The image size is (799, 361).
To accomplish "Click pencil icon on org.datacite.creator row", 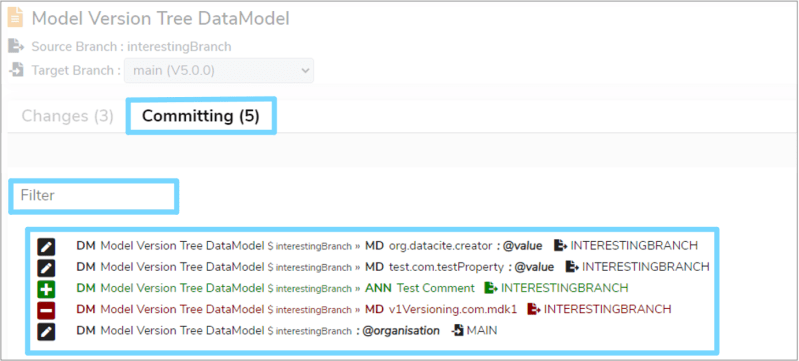I will coord(46,247).
